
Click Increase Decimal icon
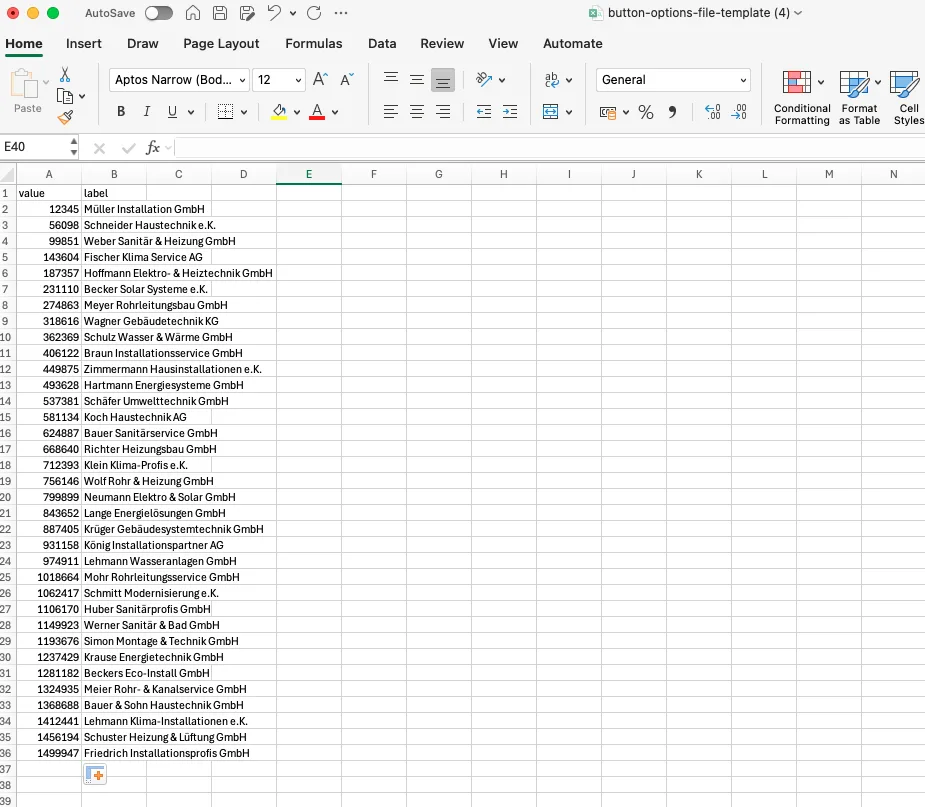pyautogui.click(x=713, y=111)
